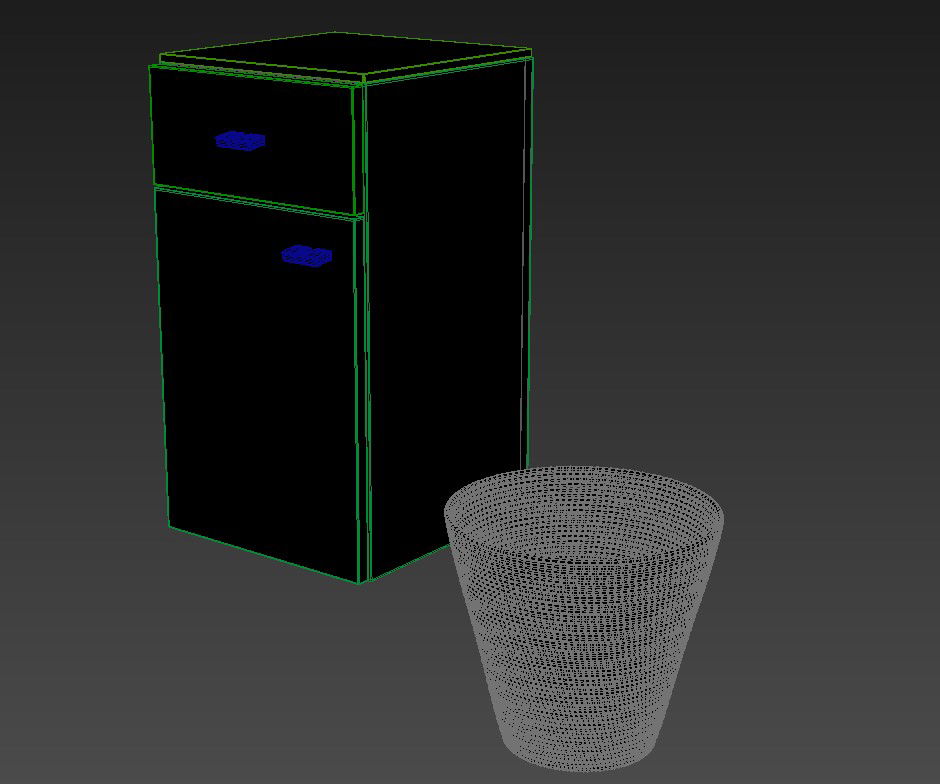This screenshot has width=940, height=784.
Task: Click the cabinet's bottom front corner vertex
Action: [361, 583]
